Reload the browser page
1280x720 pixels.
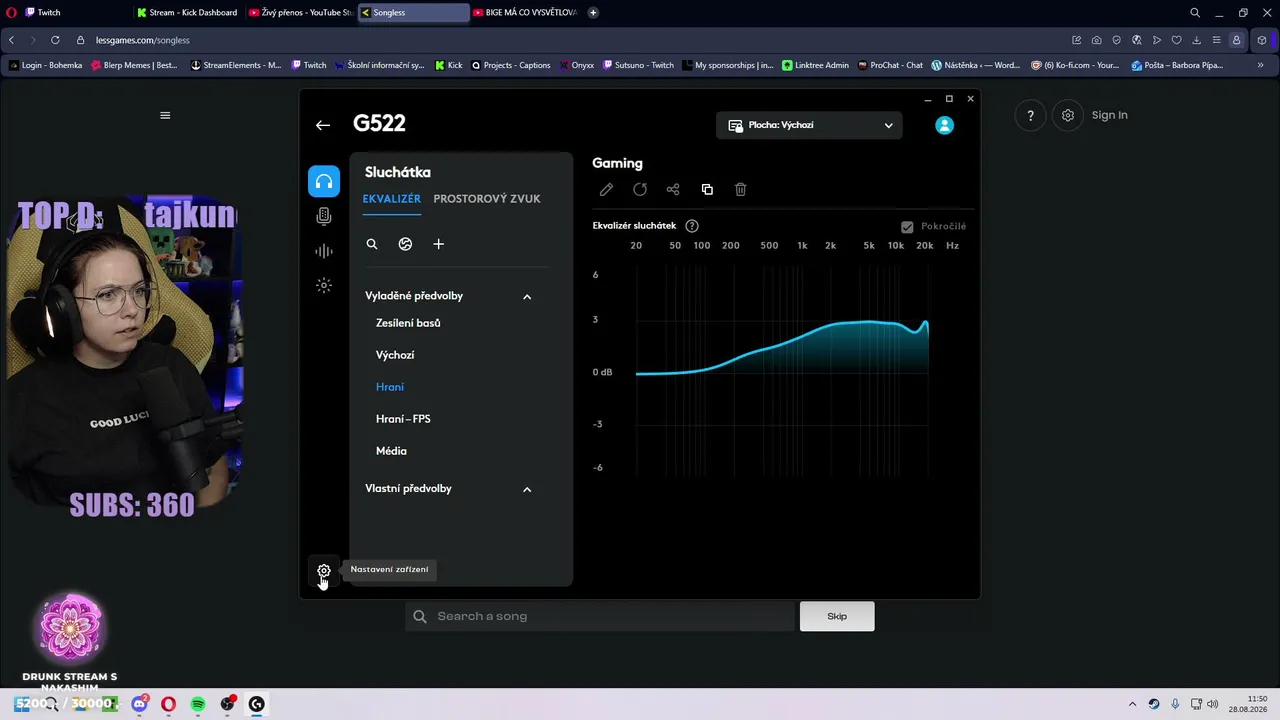[54, 40]
